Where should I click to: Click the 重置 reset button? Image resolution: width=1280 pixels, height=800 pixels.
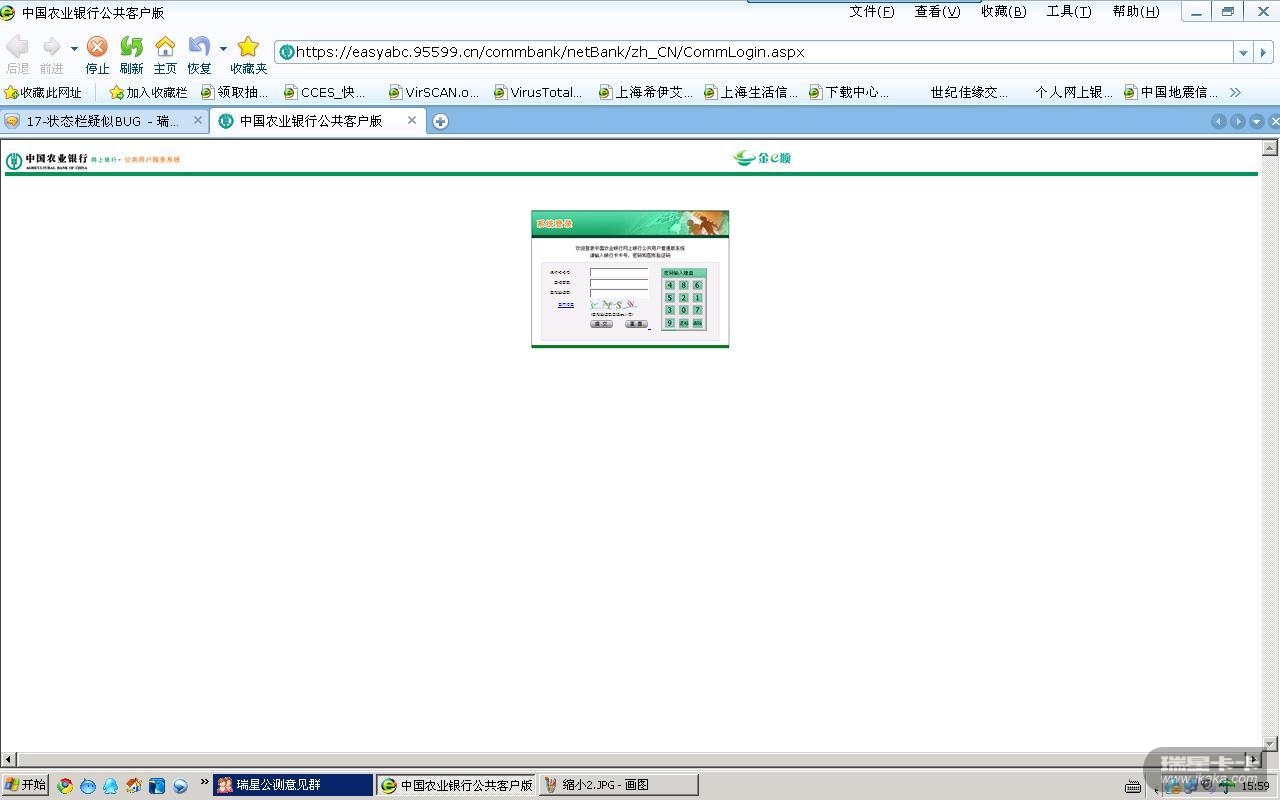636,324
